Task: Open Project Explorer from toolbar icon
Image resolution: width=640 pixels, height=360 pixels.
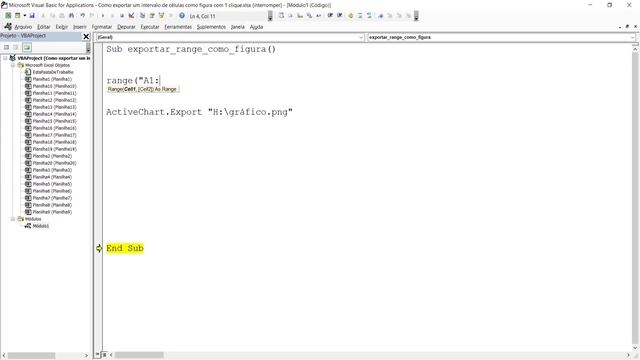Action: click(142, 16)
